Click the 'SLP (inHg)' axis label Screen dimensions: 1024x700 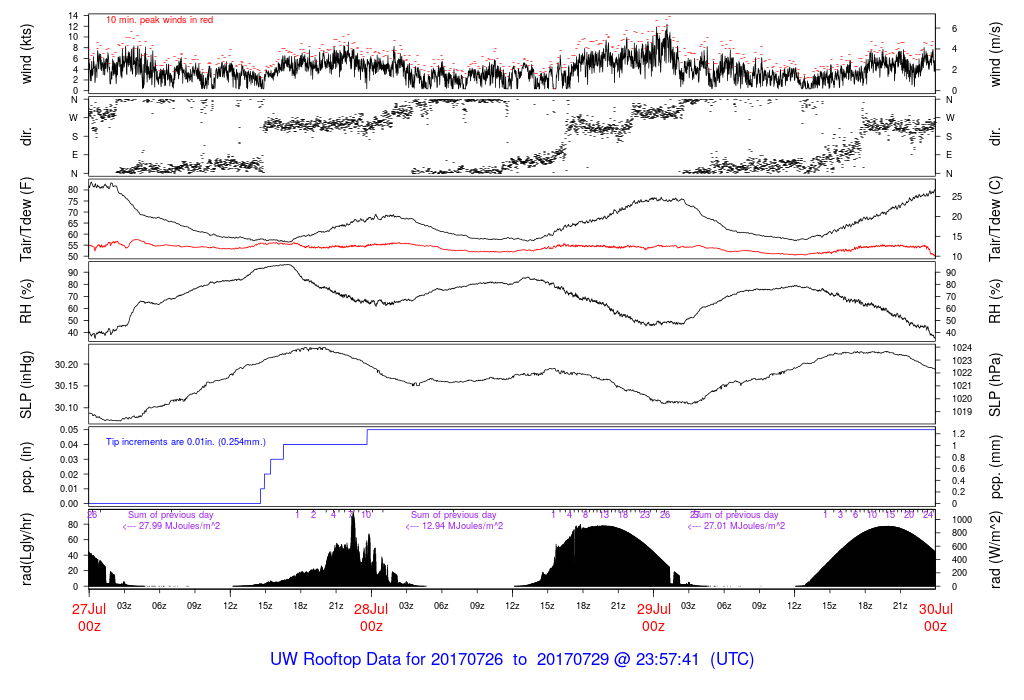point(26,385)
